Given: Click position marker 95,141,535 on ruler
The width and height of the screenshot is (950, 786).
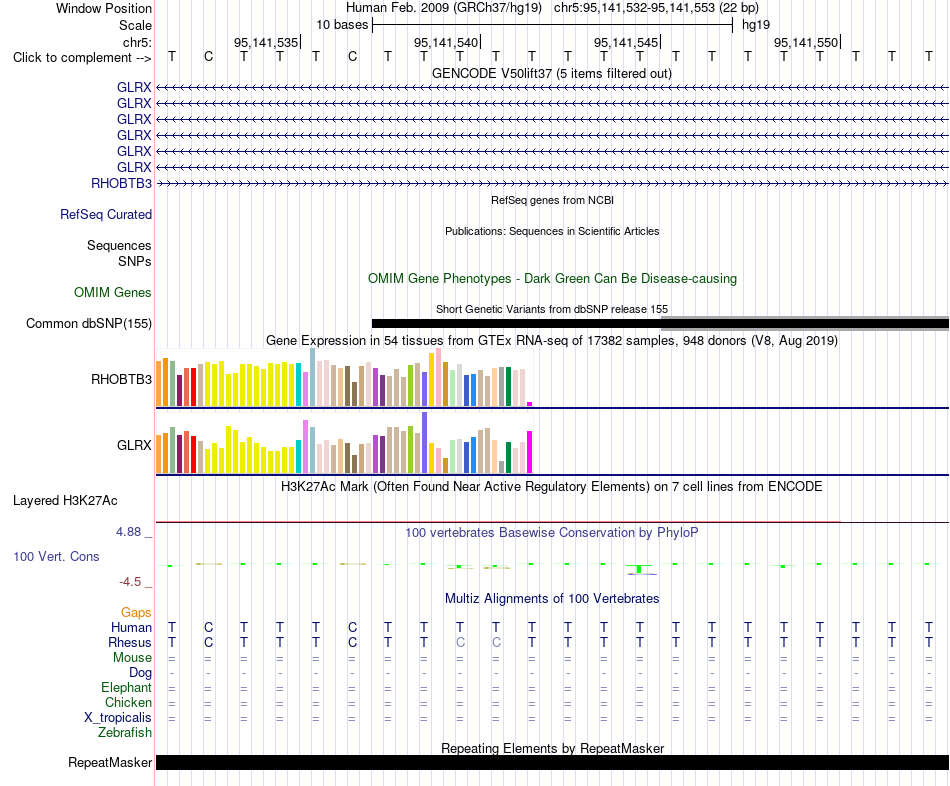Looking at the screenshot, I should pos(266,42).
